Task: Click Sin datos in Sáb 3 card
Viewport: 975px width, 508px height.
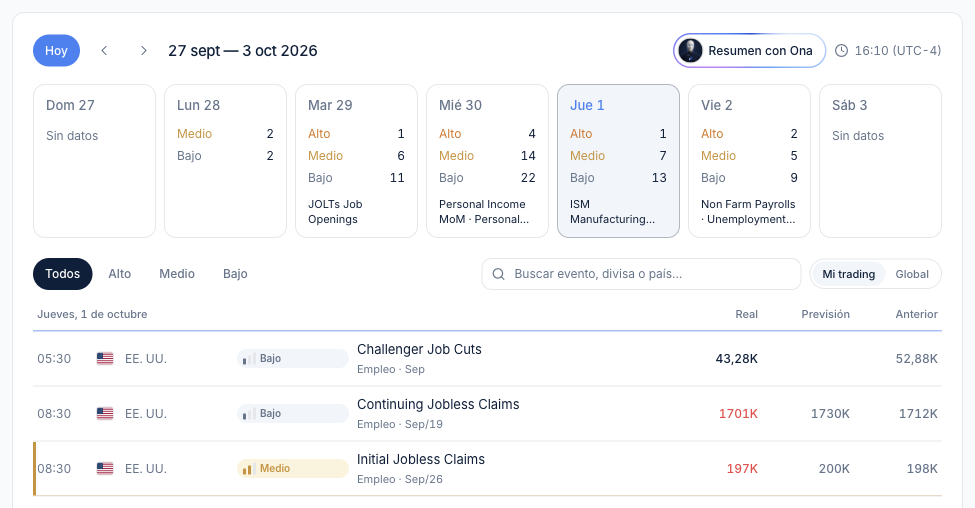Action: pos(857,136)
